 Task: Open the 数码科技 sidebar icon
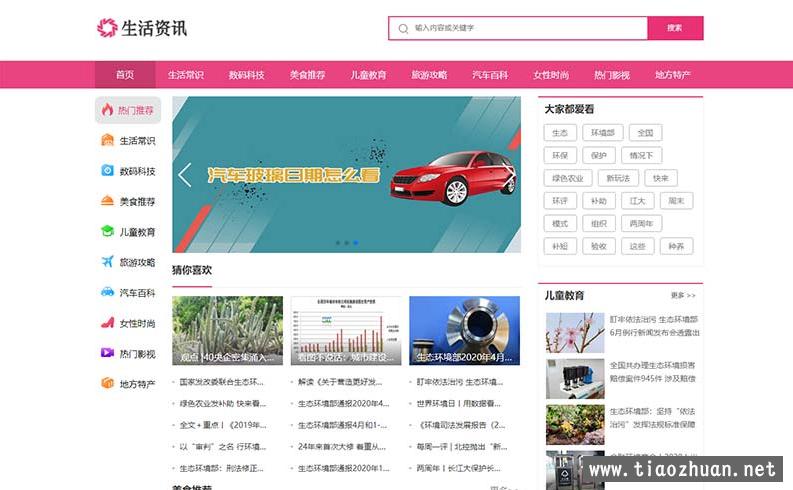[x=107, y=170]
